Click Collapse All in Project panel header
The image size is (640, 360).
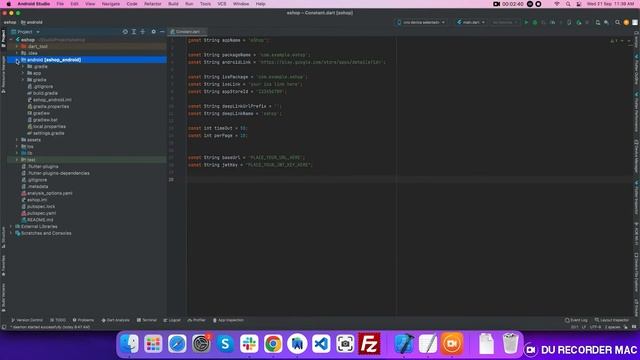[142, 32]
